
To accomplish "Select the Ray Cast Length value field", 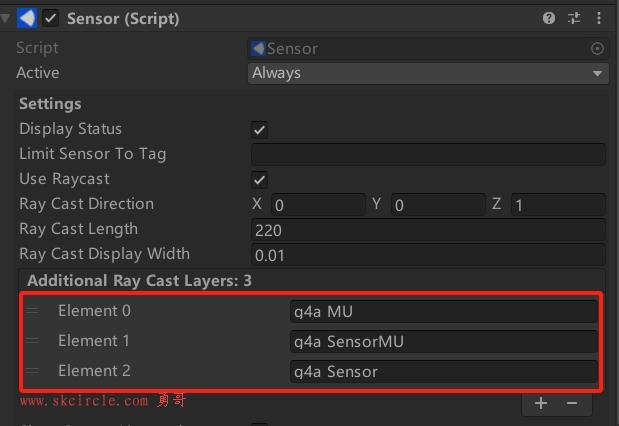I will (x=428, y=230).
